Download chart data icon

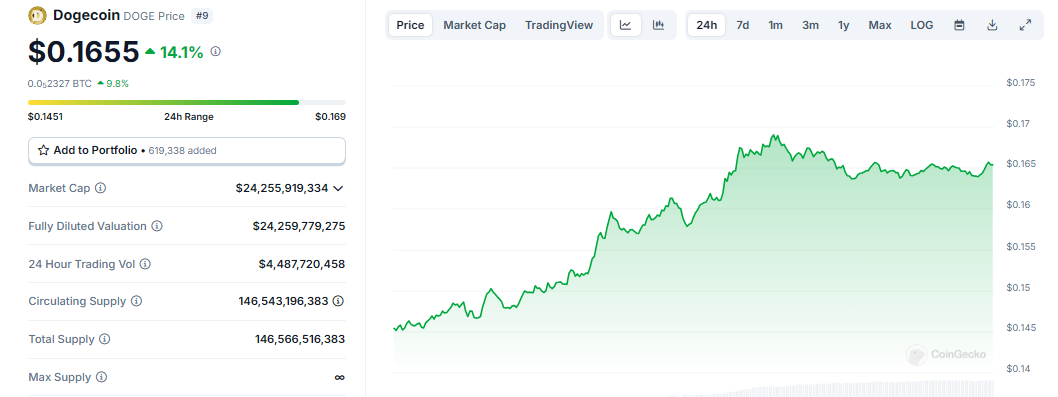coord(992,25)
